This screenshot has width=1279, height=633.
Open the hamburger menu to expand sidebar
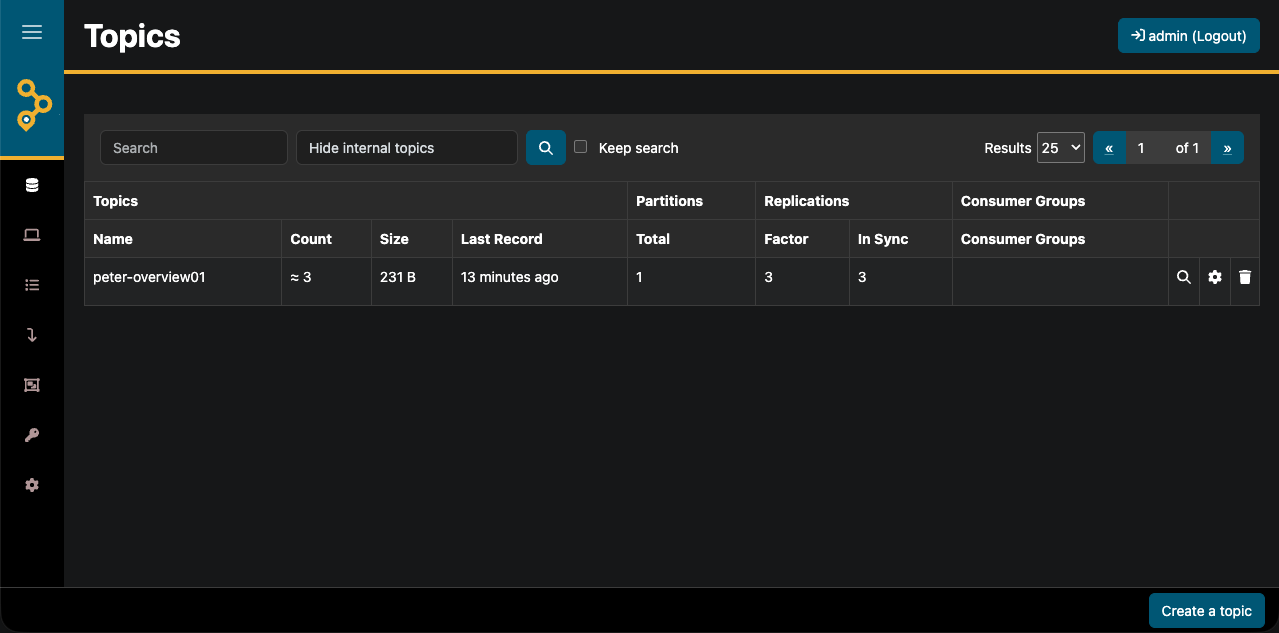(x=32, y=33)
